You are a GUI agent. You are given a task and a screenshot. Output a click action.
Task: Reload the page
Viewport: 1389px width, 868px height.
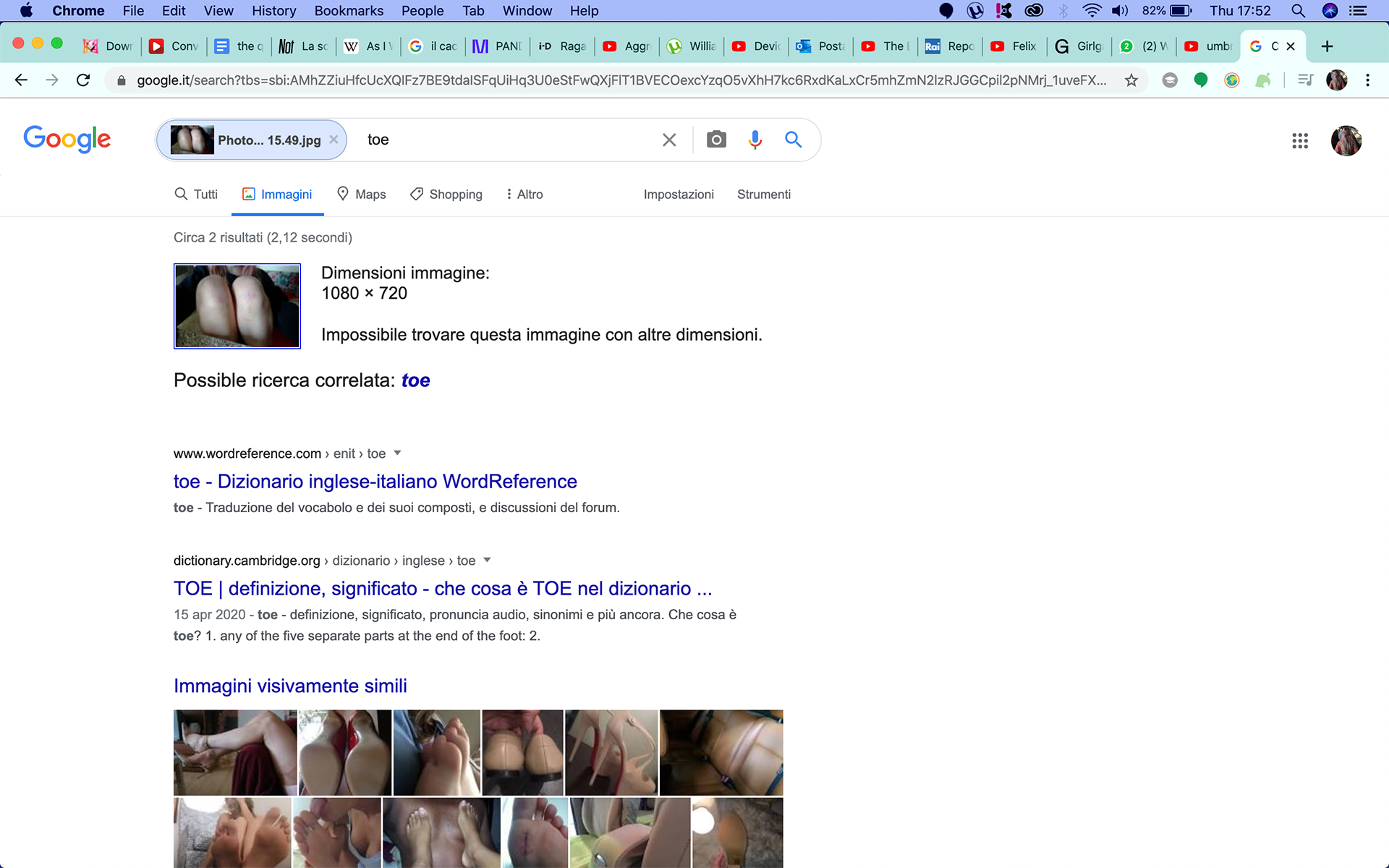tap(83, 80)
